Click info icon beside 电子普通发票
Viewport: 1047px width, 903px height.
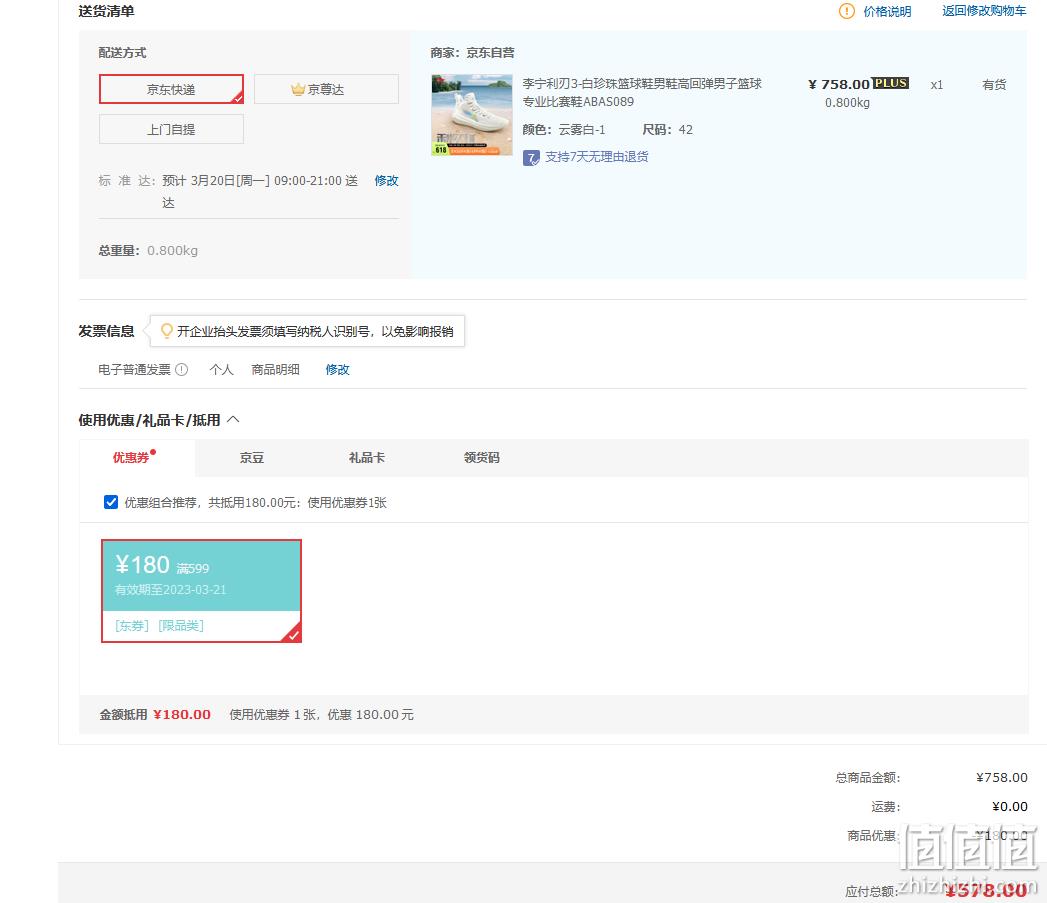click(182, 369)
